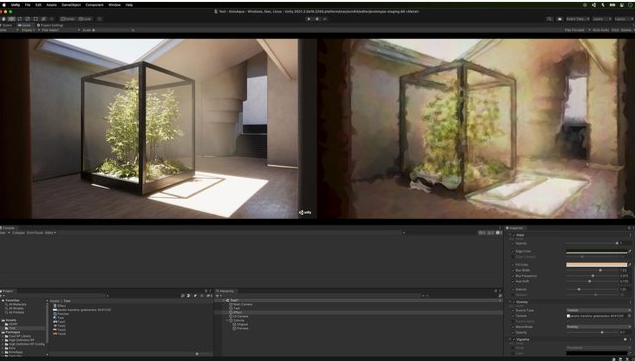Collapse the Overlay component foldout
635x361 pixels.
pos(510,302)
